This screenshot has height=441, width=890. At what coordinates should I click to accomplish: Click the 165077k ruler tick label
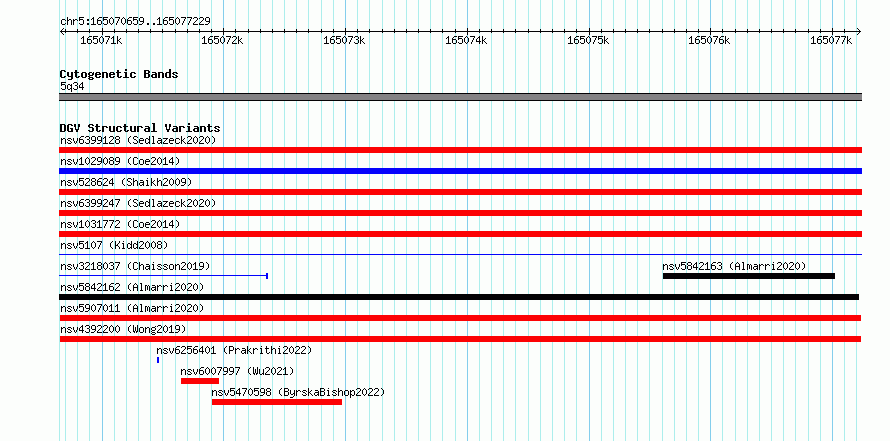pyautogui.click(x=832, y=40)
